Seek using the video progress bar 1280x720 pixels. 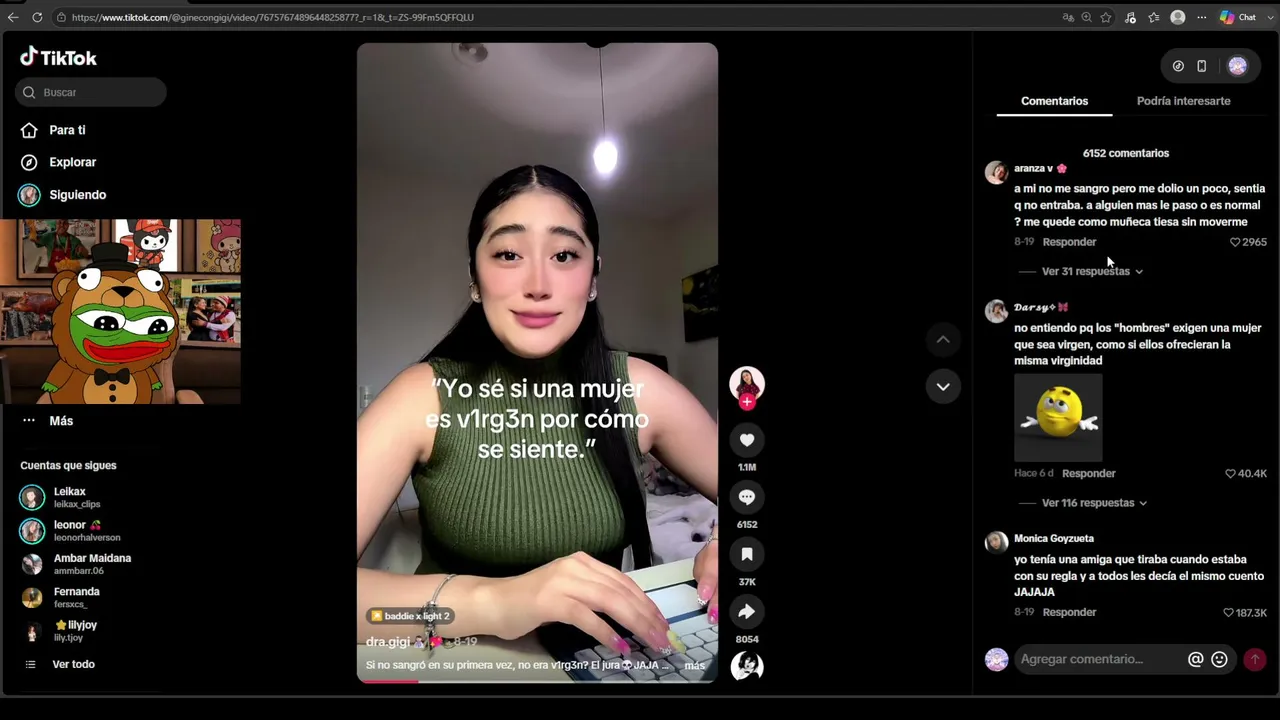coord(537,681)
